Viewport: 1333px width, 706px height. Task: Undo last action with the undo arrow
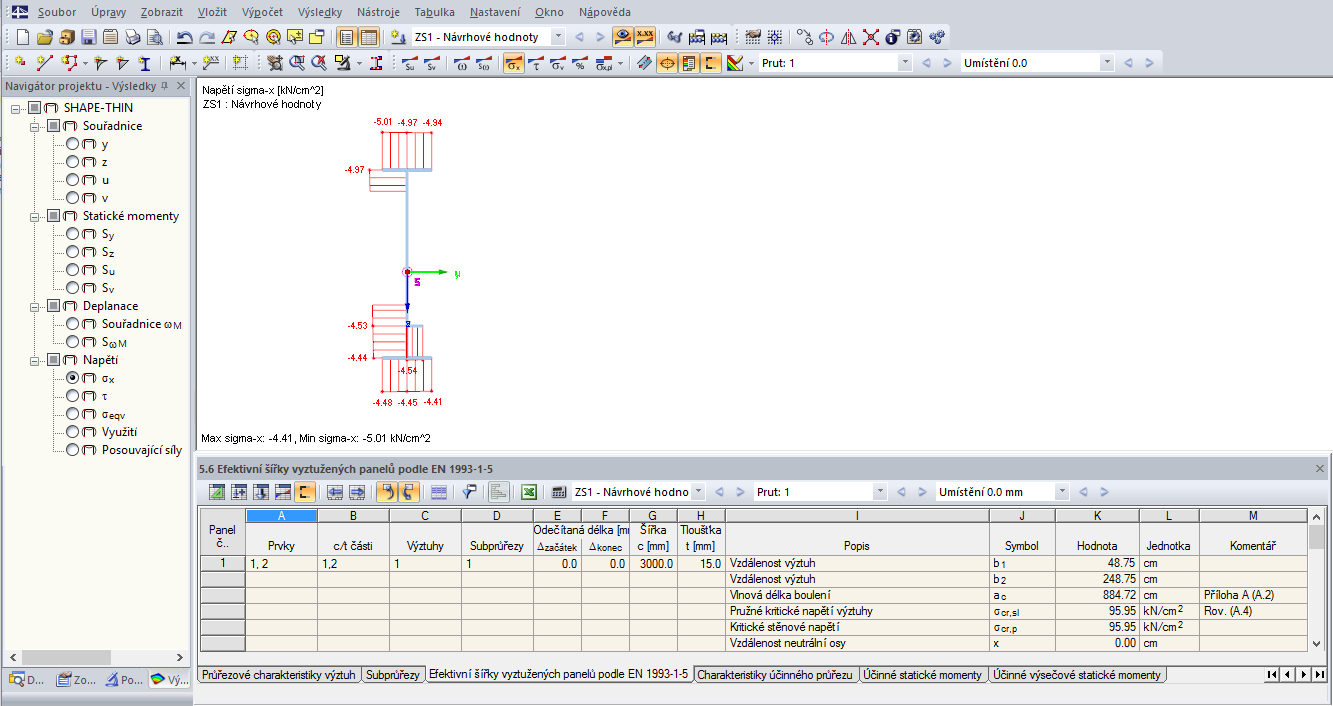(184, 37)
